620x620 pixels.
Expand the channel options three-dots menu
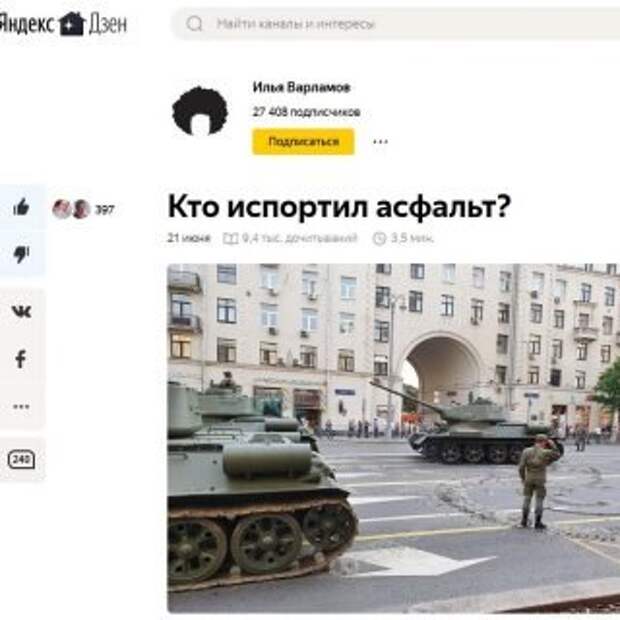coord(380,142)
